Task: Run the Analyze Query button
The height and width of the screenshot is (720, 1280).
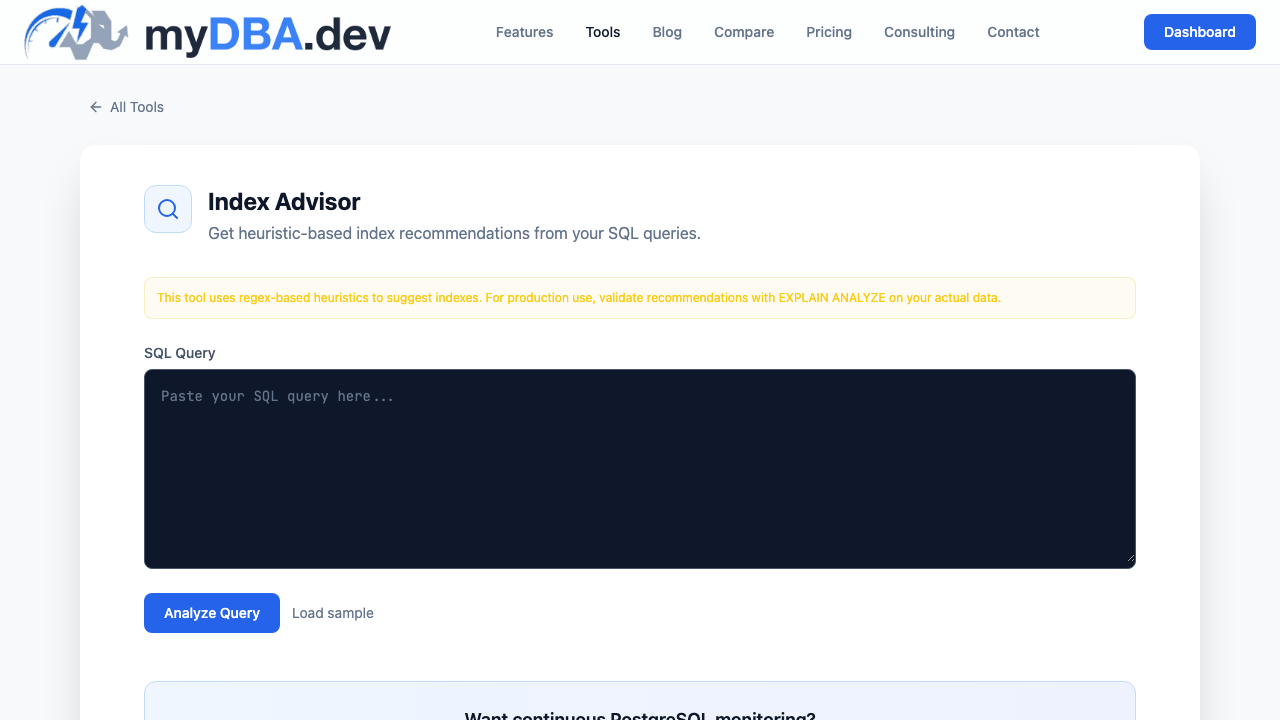Action: [x=212, y=613]
